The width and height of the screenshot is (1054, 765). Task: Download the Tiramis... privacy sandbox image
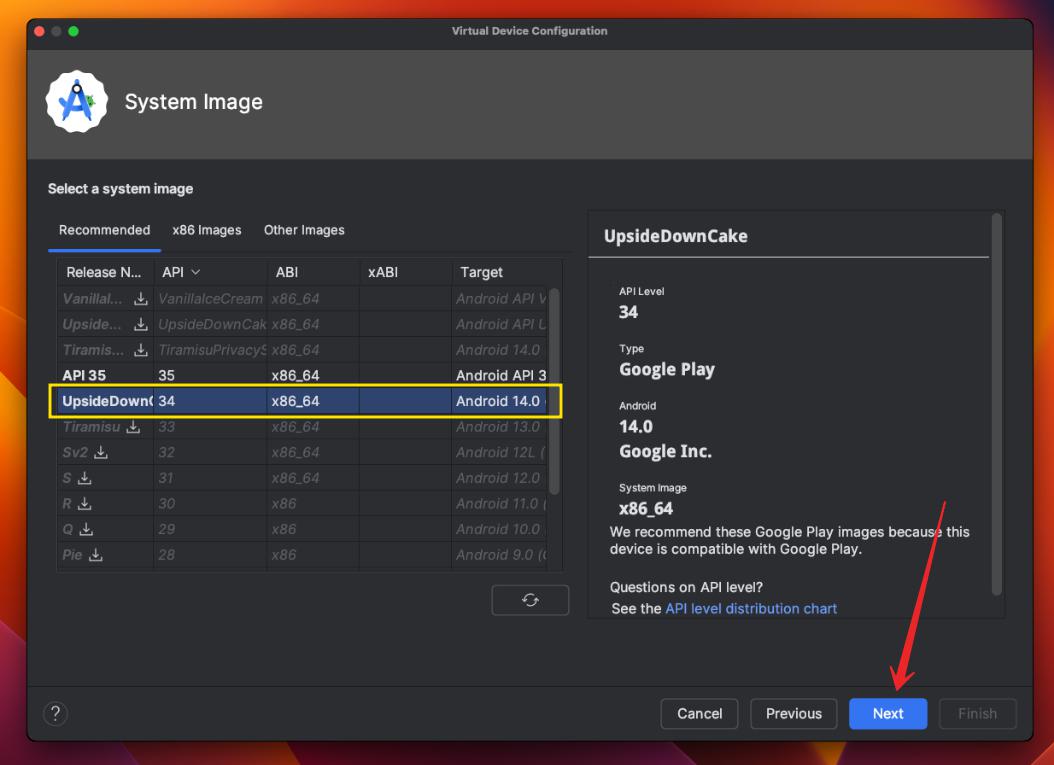point(140,350)
